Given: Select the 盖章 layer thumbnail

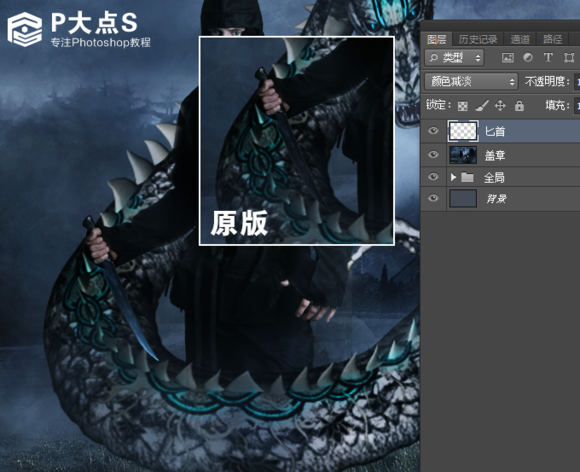Looking at the screenshot, I should click(463, 155).
